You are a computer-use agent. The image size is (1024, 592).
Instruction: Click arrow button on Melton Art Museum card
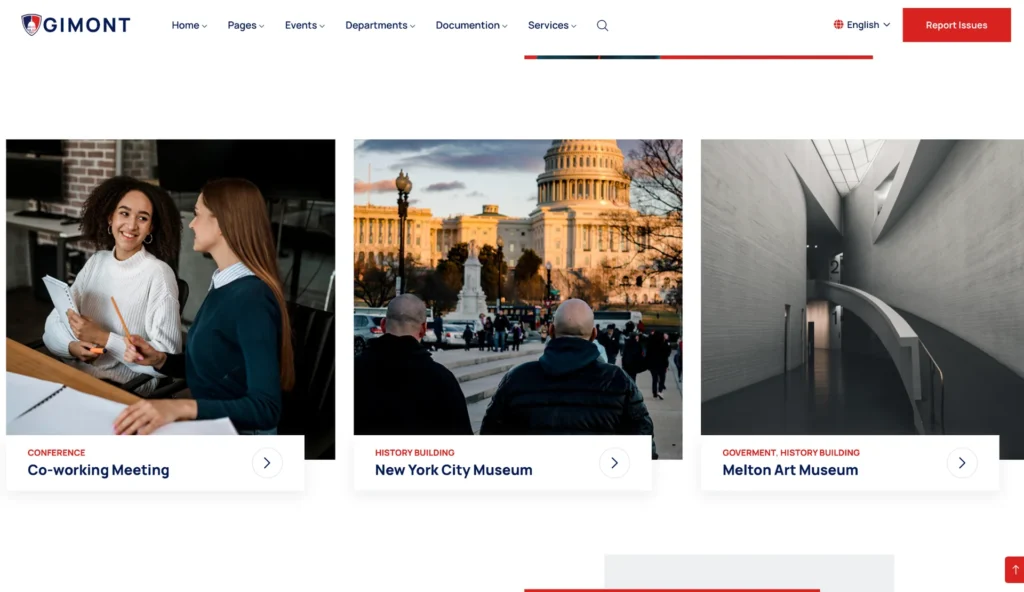coord(961,463)
